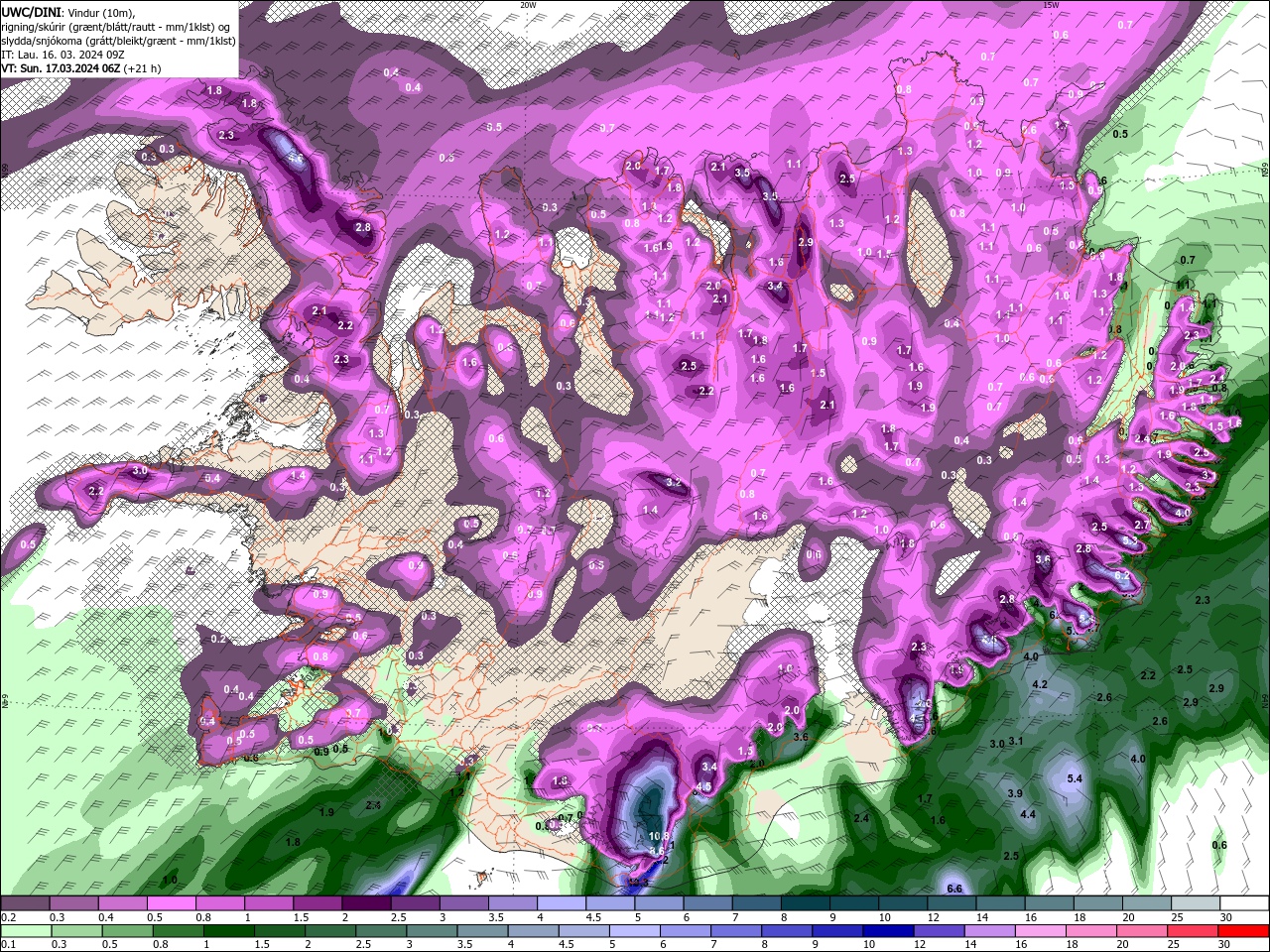
Task: Click the bright pink 0.5 swatch in upper legend
Action: [171, 903]
